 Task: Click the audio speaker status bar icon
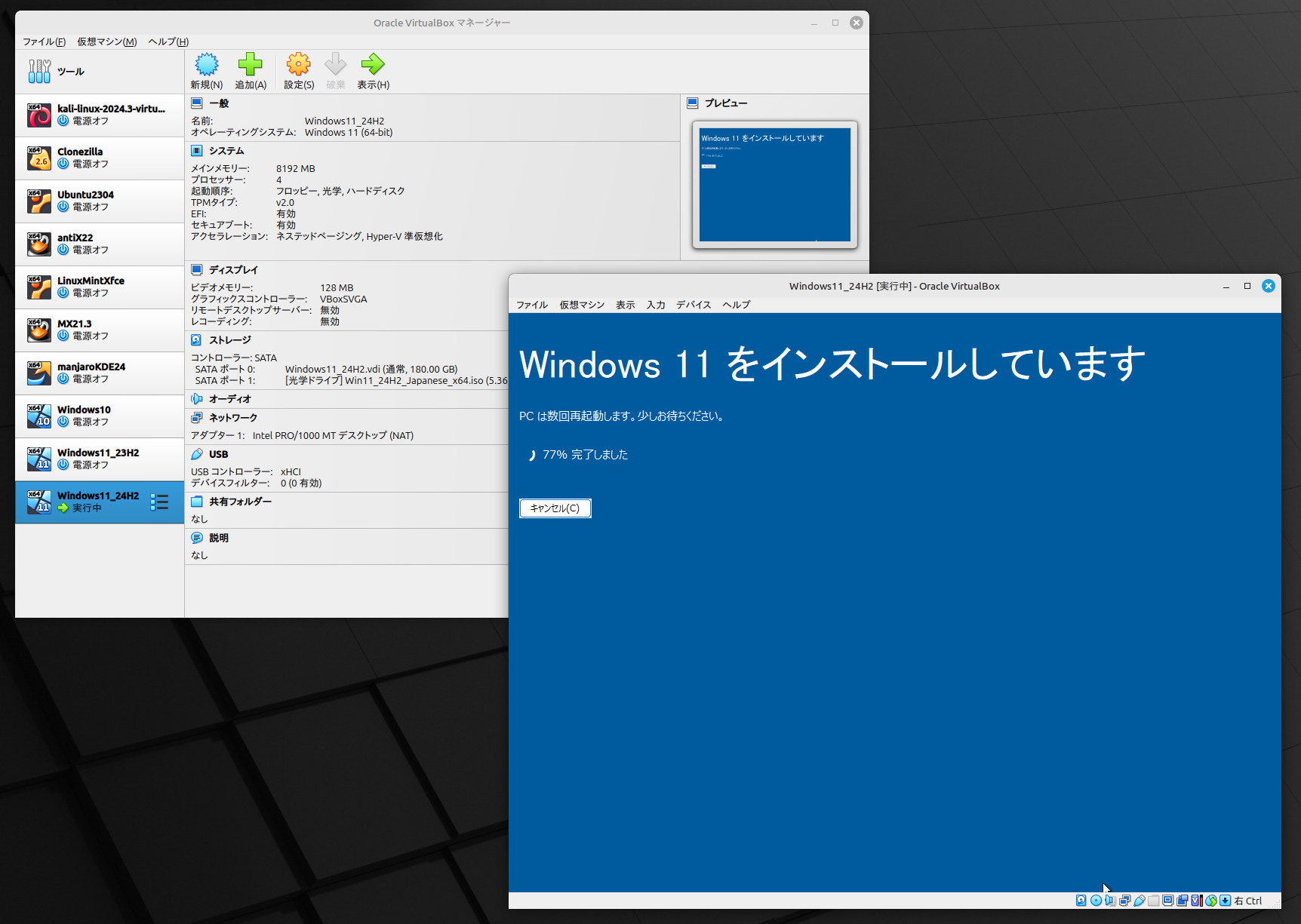pyautogui.click(x=1110, y=900)
